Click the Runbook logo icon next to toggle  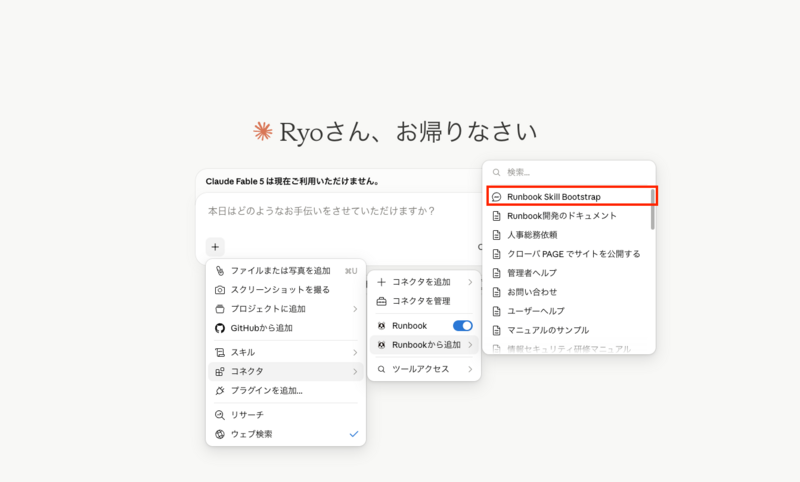381,326
